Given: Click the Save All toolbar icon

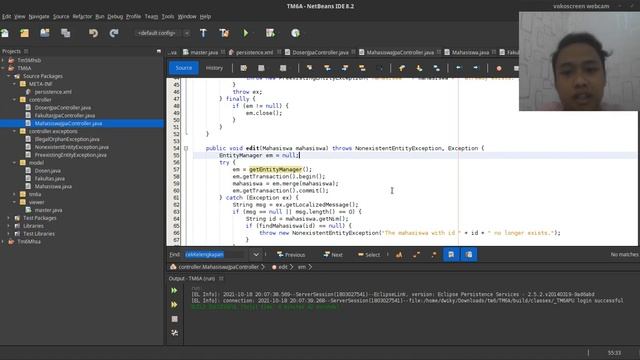Looking at the screenshot, I should [65, 33].
